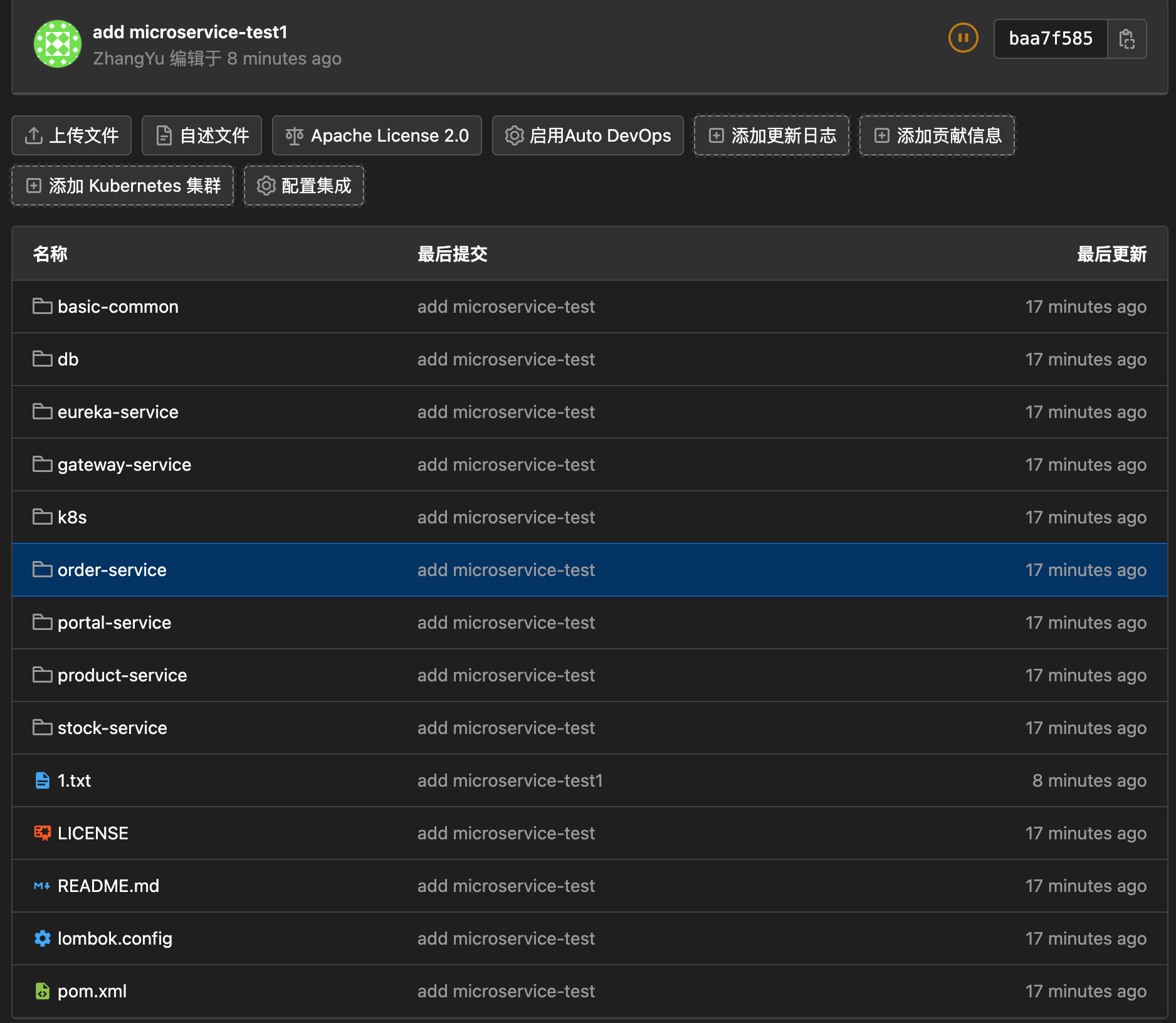Click the pom.xml file icon
This screenshot has width=1176, height=1023.
tap(43, 991)
